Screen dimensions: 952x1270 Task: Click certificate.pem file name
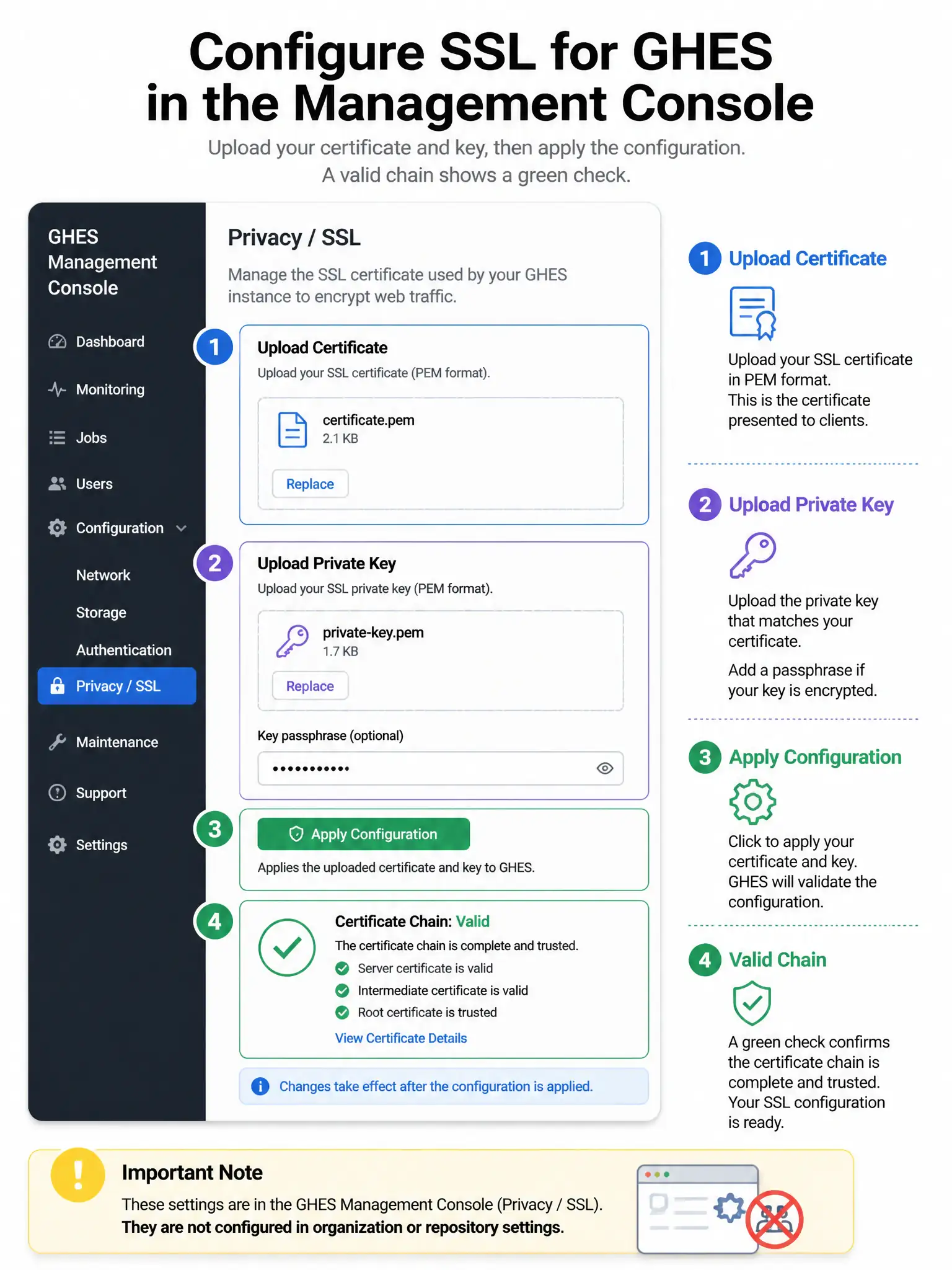click(369, 420)
